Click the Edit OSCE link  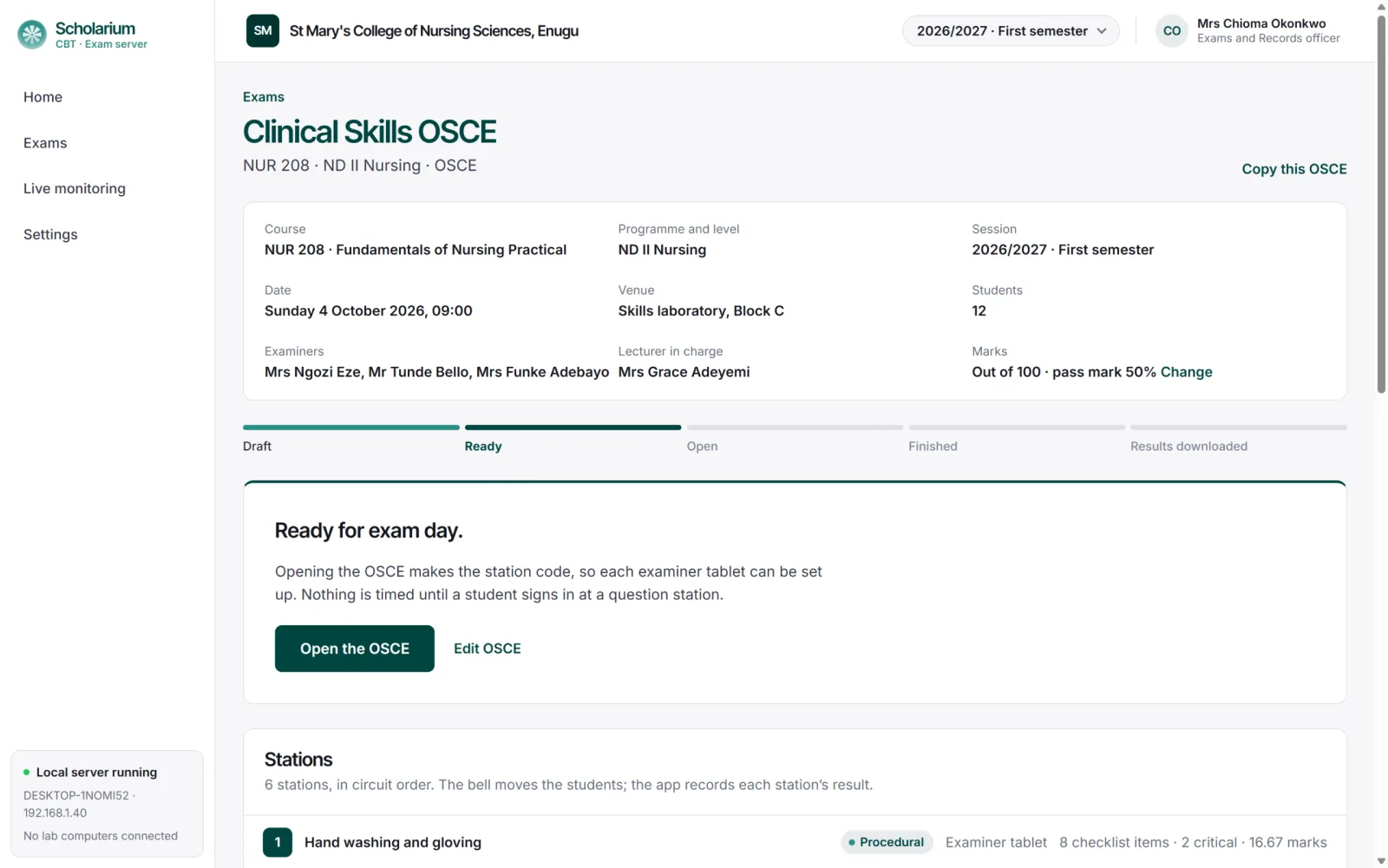pyautogui.click(x=488, y=649)
